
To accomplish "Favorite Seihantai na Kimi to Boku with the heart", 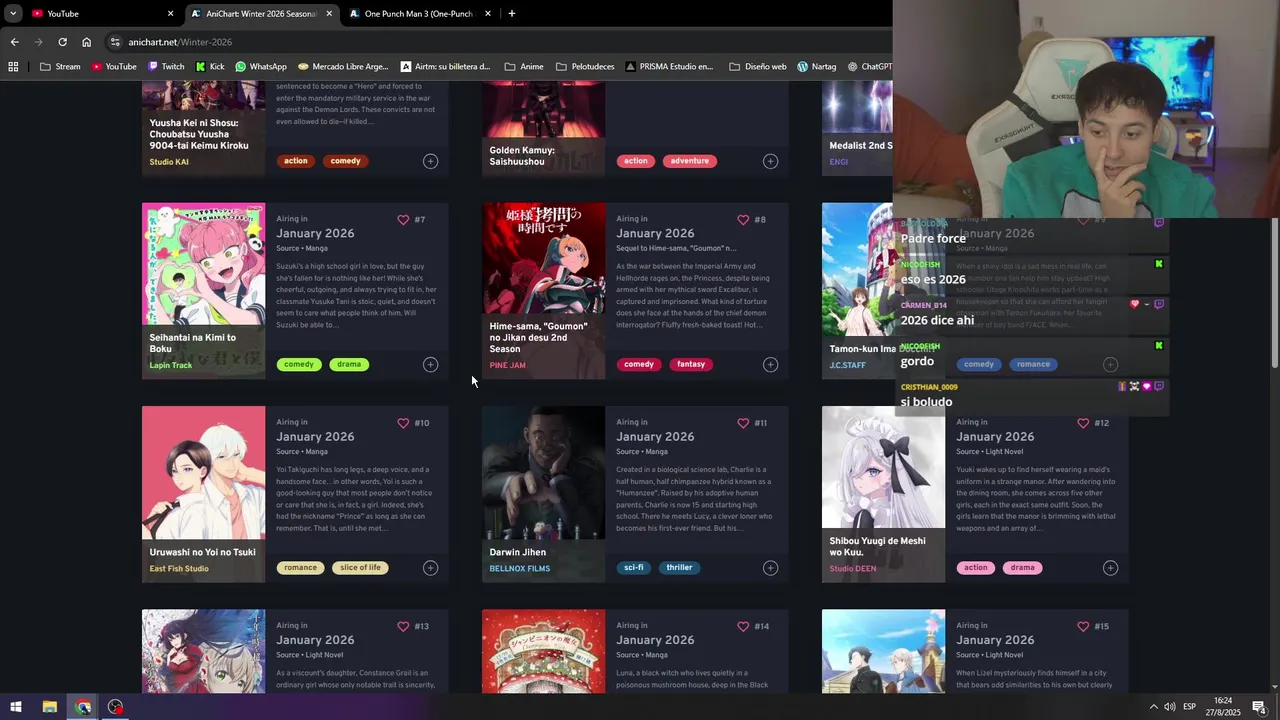I will pos(403,220).
